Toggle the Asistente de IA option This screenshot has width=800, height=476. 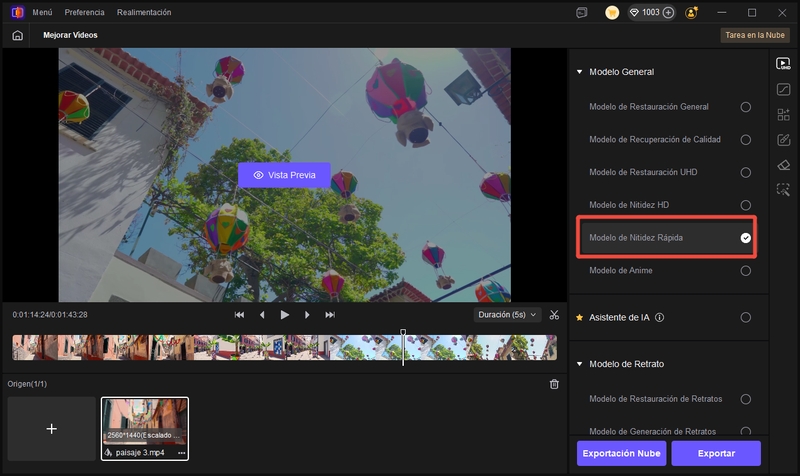[745, 318]
